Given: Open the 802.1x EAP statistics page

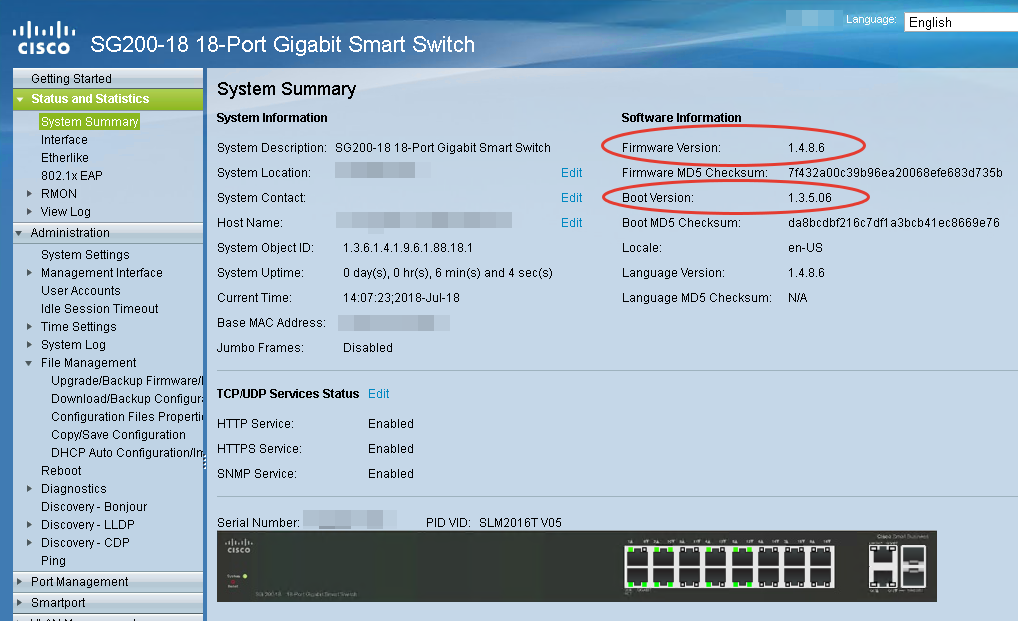Looking at the screenshot, I should (x=71, y=176).
